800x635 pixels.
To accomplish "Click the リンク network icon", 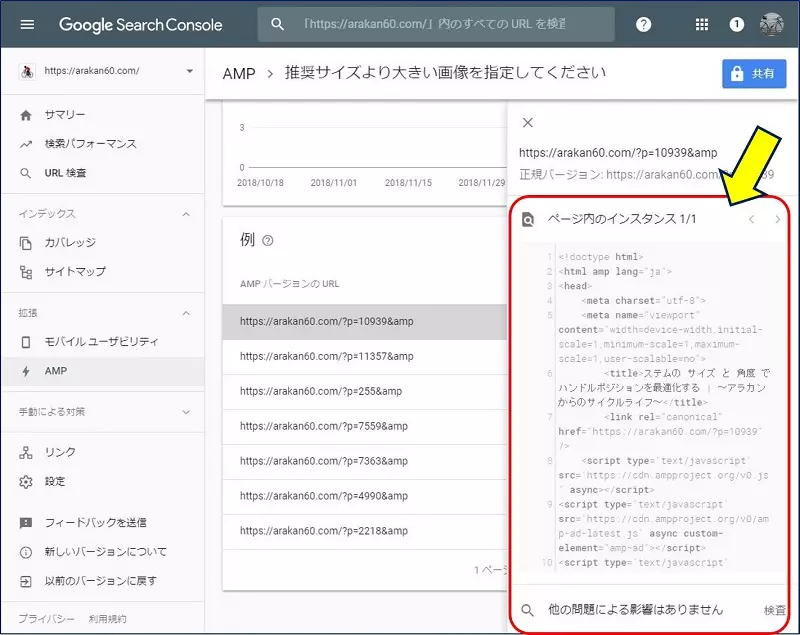I will [x=26, y=452].
